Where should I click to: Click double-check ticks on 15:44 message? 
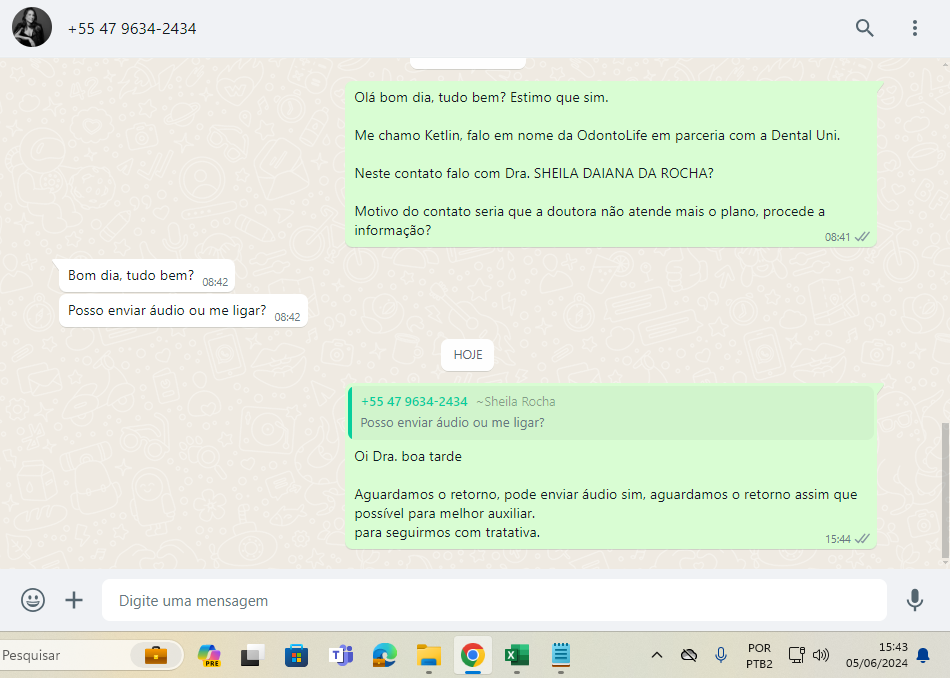pos(862,539)
